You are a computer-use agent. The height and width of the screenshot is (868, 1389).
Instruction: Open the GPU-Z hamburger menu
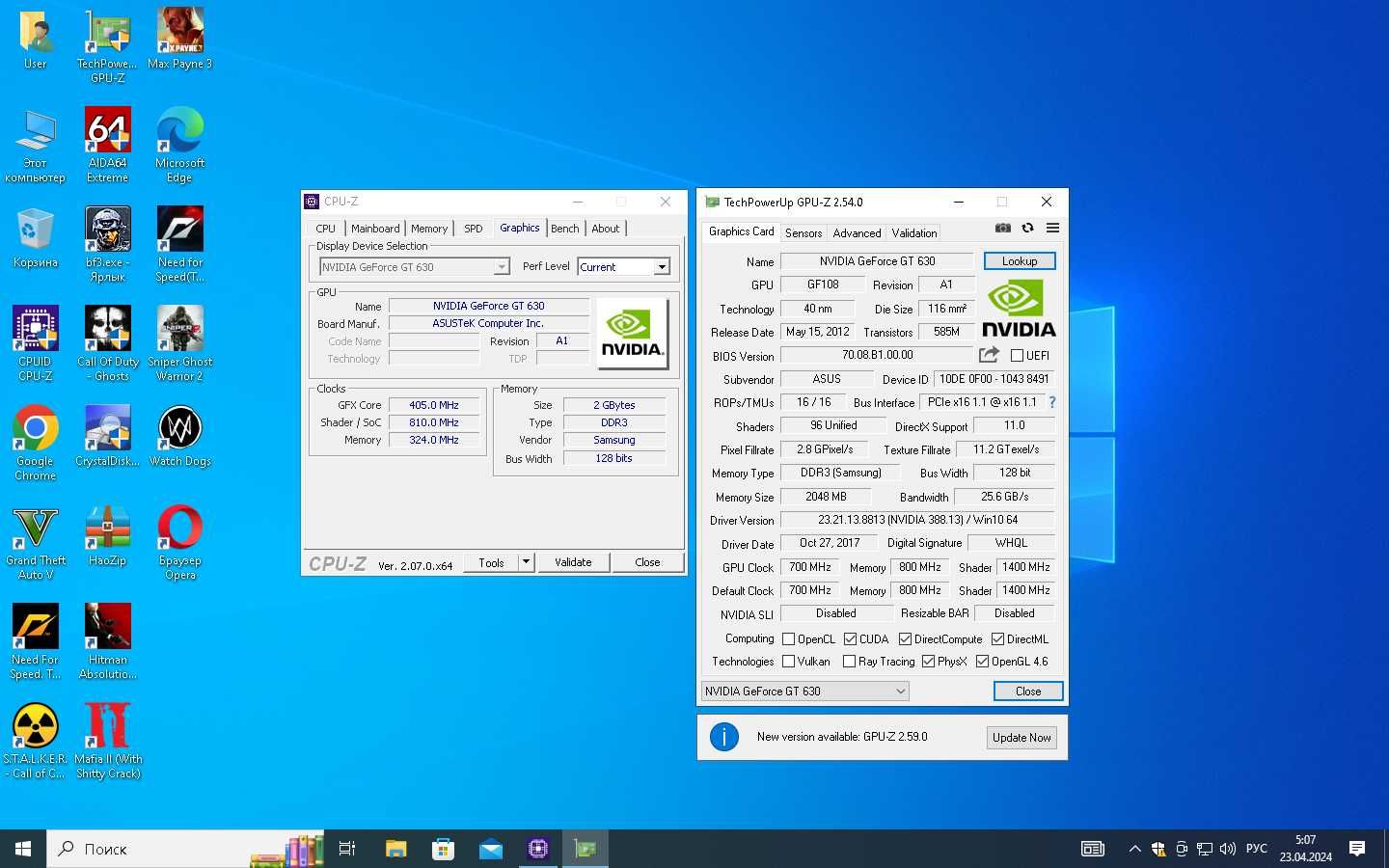pos(1052,229)
